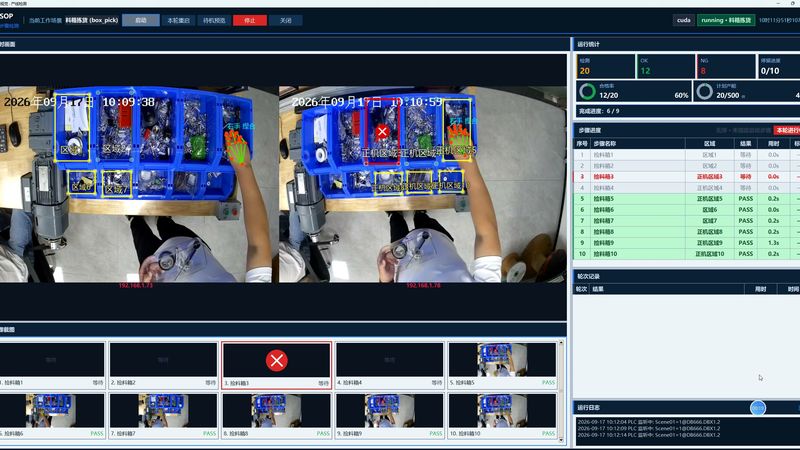Click the thumbnail panel vertical scrollbar
The height and width of the screenshot is (450, 800).
coord(561,390)
